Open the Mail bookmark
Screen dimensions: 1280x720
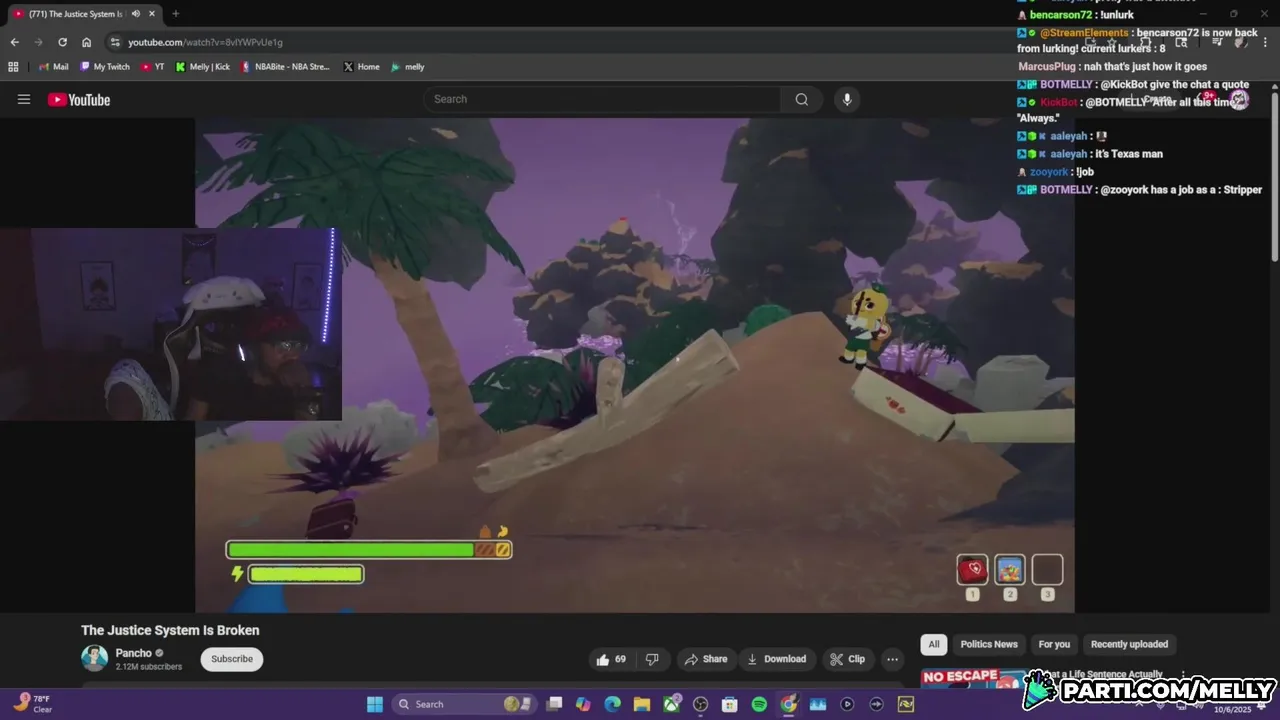click(54, 67)
